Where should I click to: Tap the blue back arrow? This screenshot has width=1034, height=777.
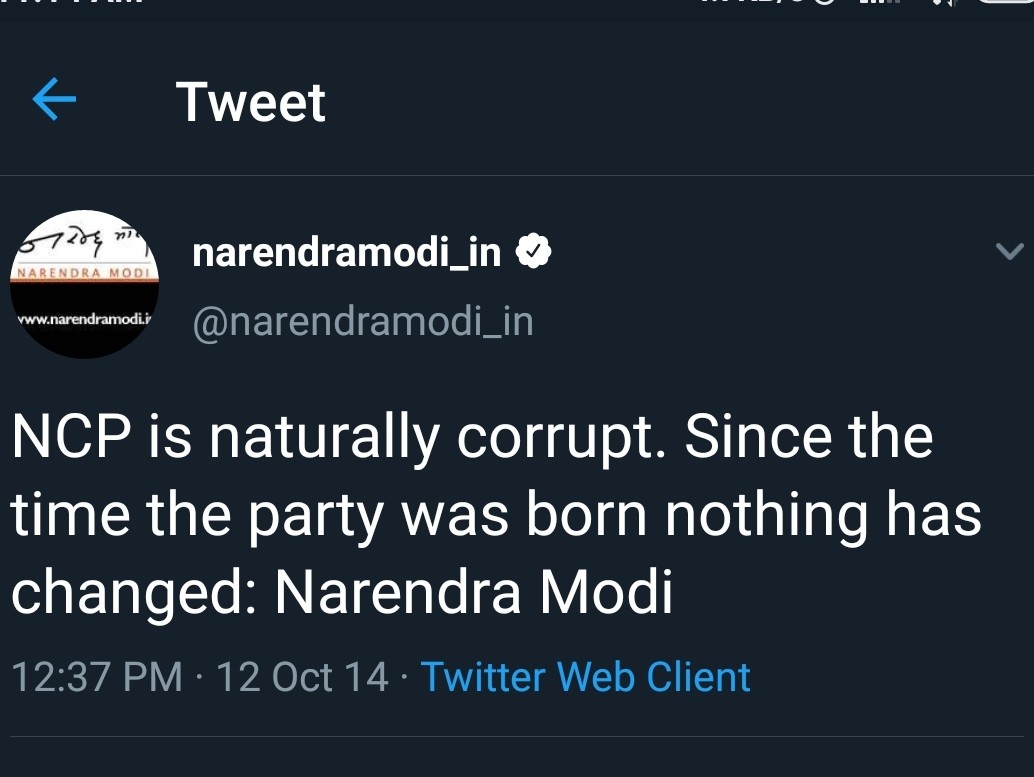pos(55,101)
